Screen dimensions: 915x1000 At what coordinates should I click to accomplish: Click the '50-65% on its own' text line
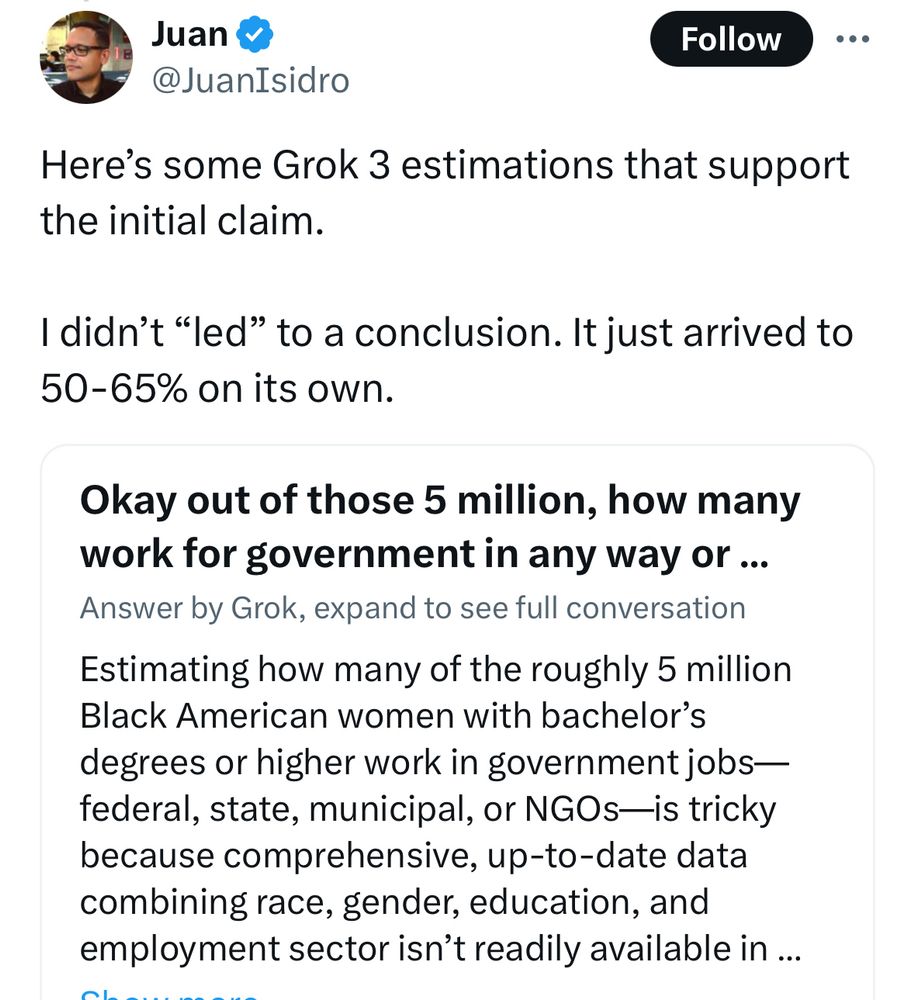coord(217,388)
